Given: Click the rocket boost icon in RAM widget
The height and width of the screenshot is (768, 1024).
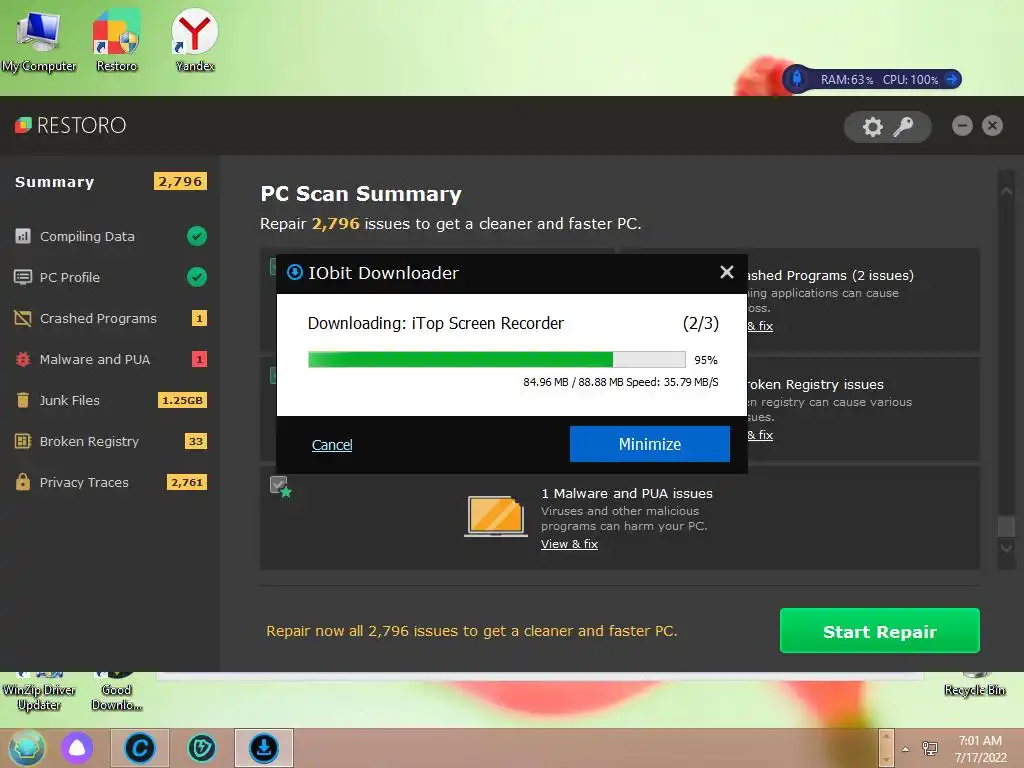Looking at the screenshot, I should 797,80.
